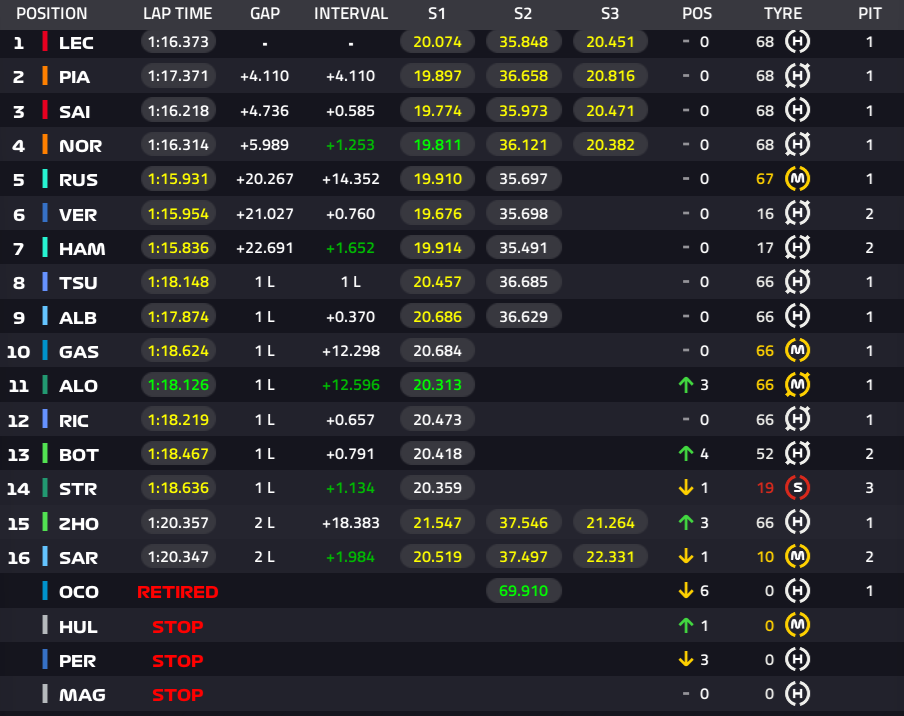The height and width of the screenshot is (716, 904).
Task: Select driver VER in the standings
Action: (78, 214)
